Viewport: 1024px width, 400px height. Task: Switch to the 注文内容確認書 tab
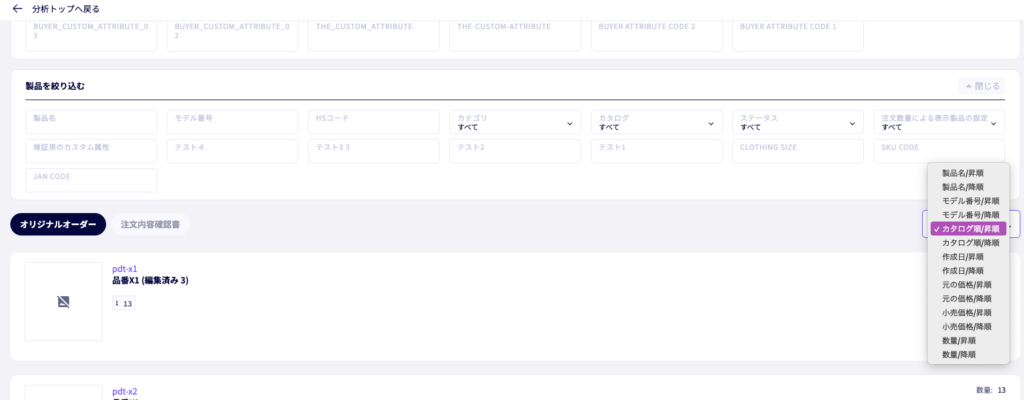[150, 224]
